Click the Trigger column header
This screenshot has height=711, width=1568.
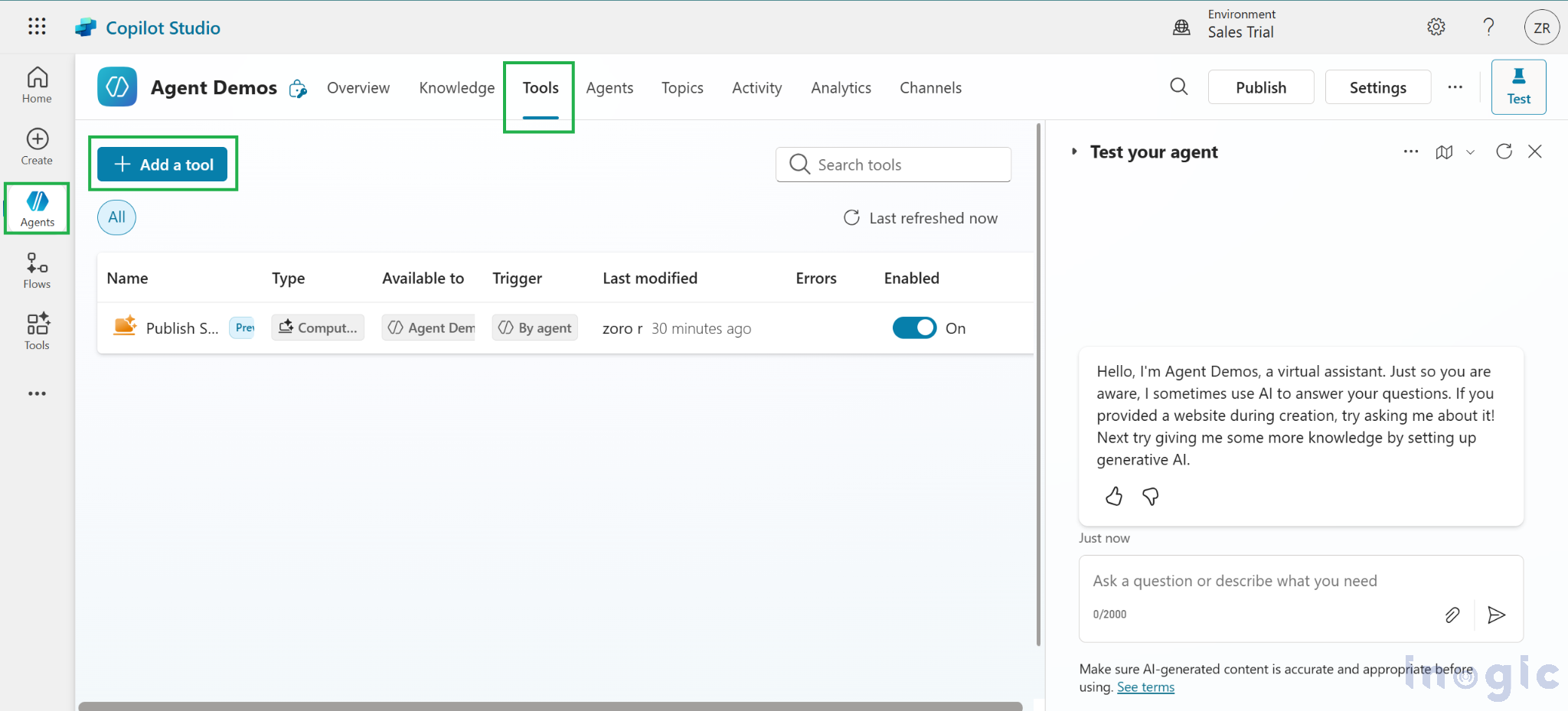coord(517,278)
